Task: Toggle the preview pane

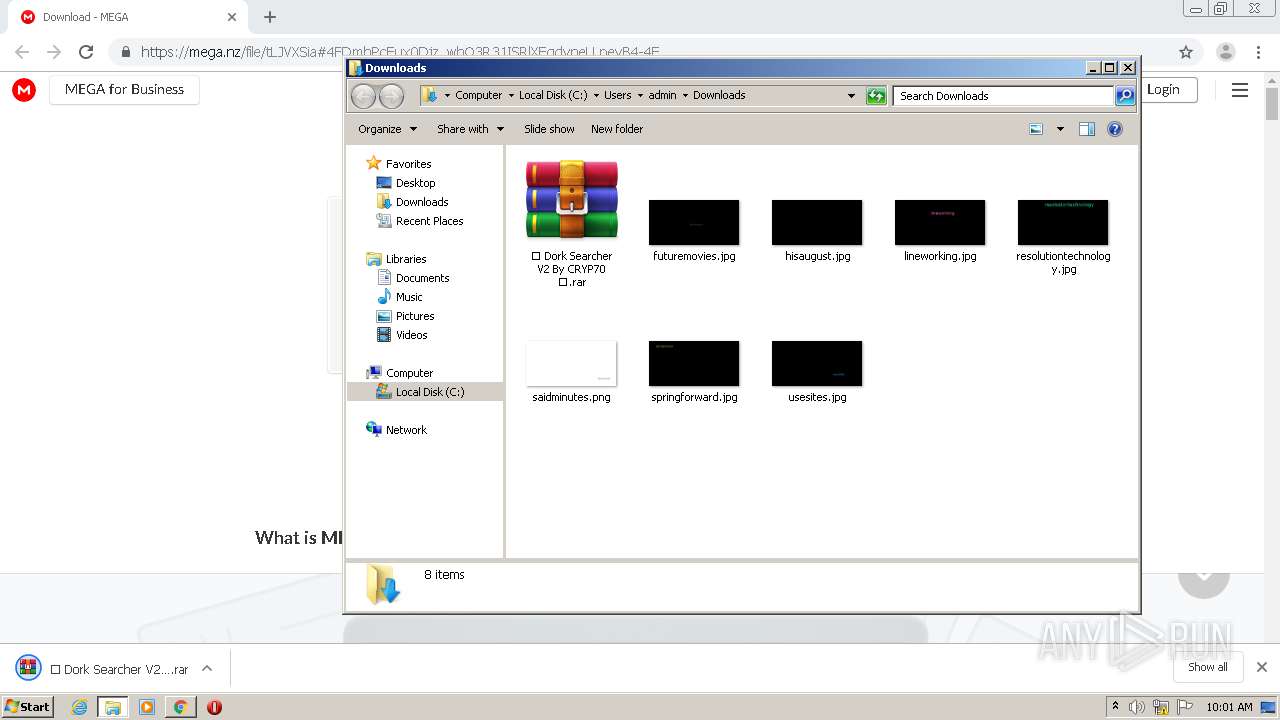Action: pos(1087,129)
